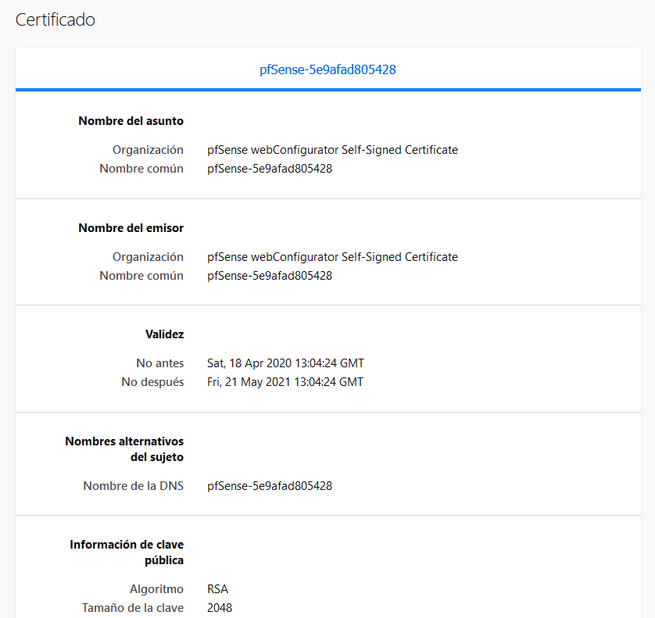Click Nombre común value under Nombre del asunto

(270, 168)
